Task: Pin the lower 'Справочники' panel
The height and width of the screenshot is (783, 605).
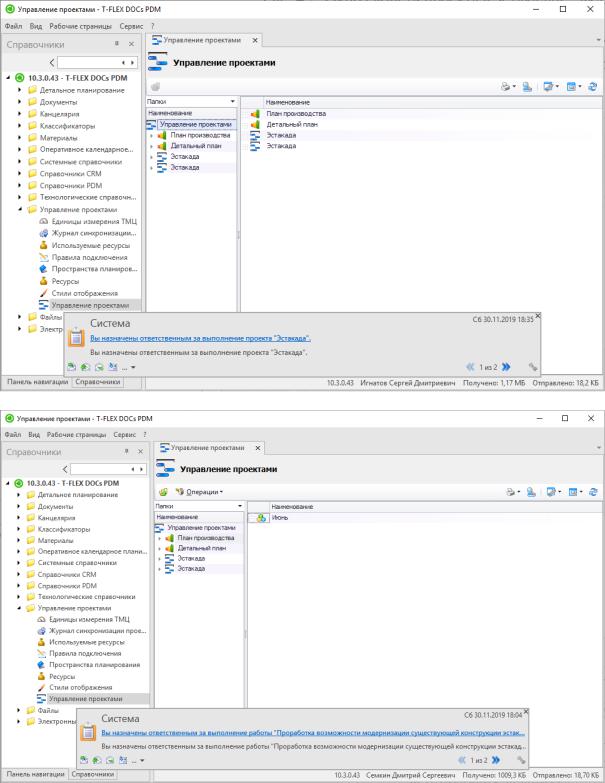Action: 127,451
